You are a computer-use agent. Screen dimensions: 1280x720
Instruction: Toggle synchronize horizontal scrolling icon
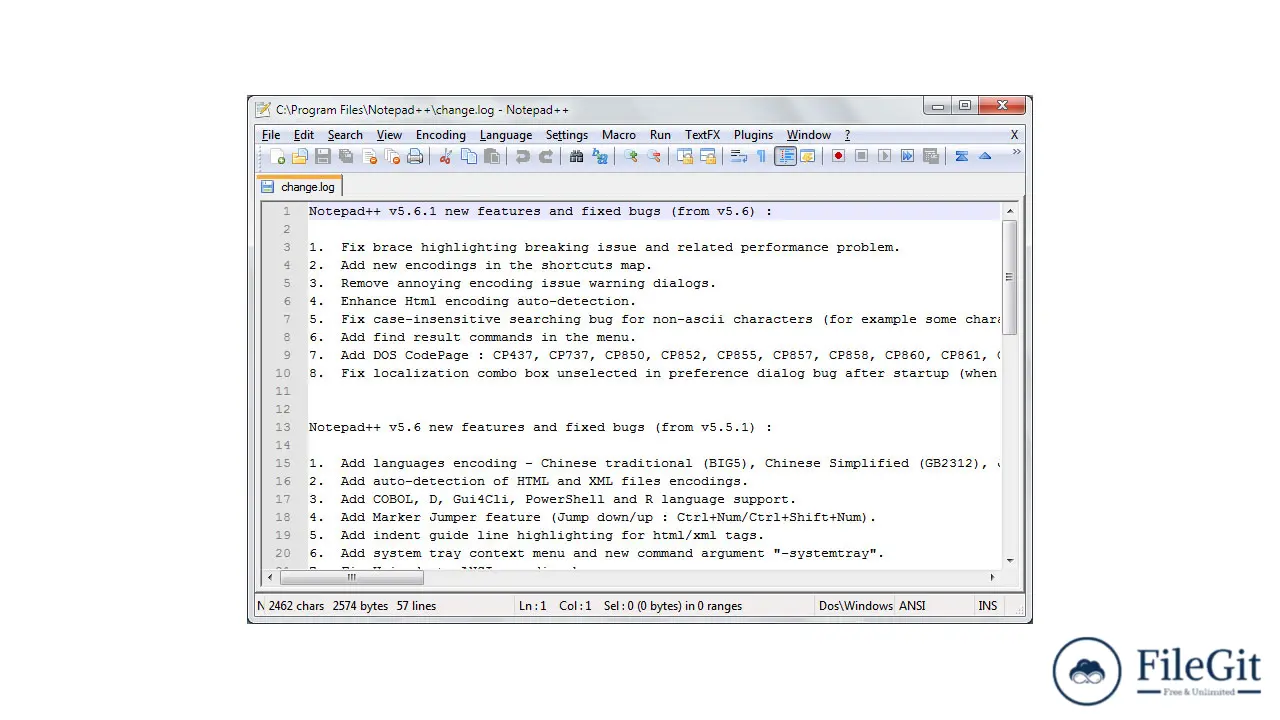tap(708, 156)
